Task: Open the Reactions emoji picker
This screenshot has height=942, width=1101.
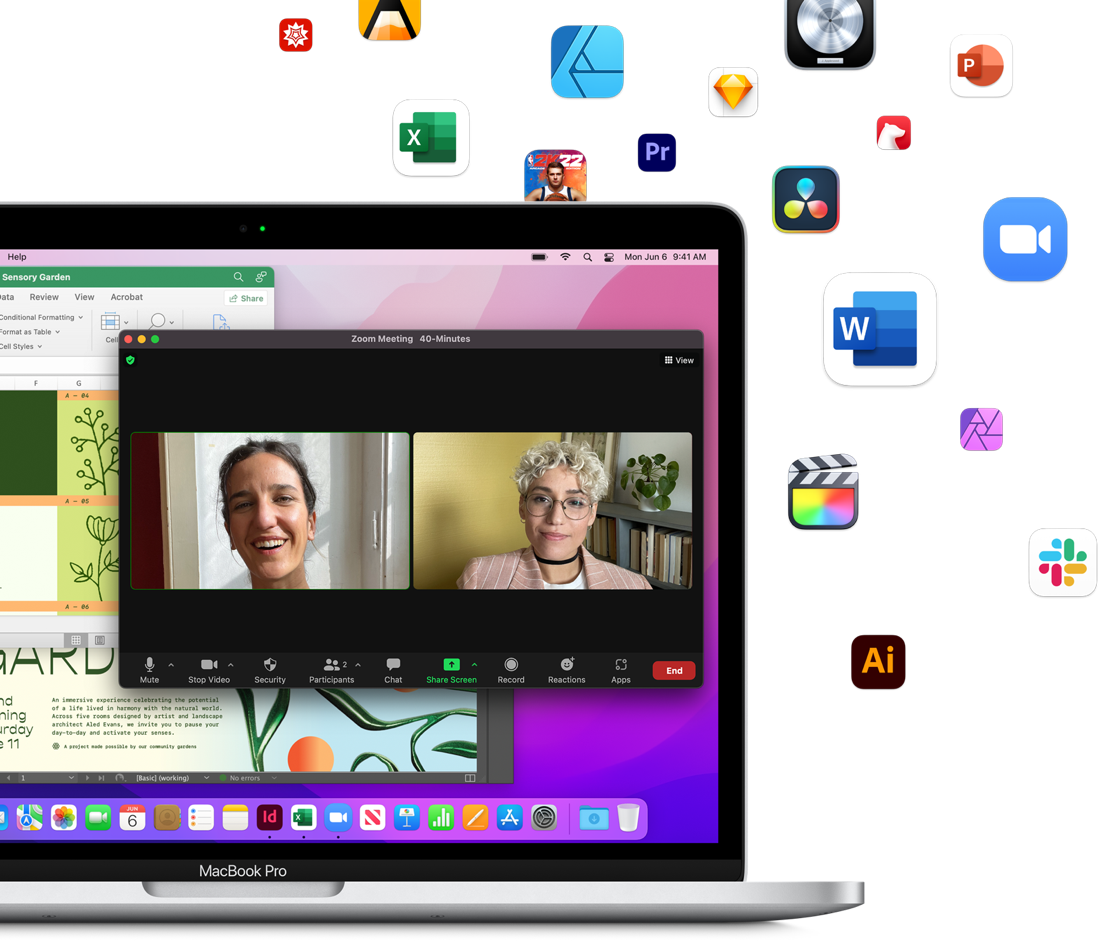Action: click(566, 666)
